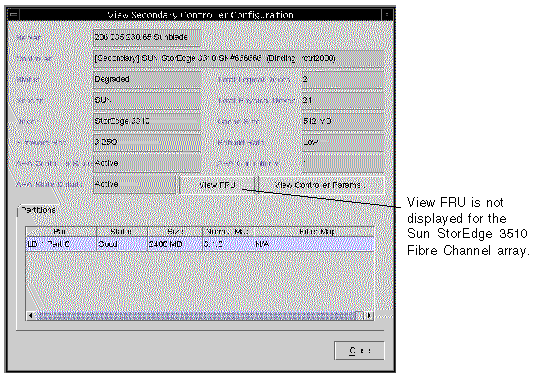Click the Total Physical Drives field showing 21
The width and height of the screenshot is (537, 378).
pos(343,100)
